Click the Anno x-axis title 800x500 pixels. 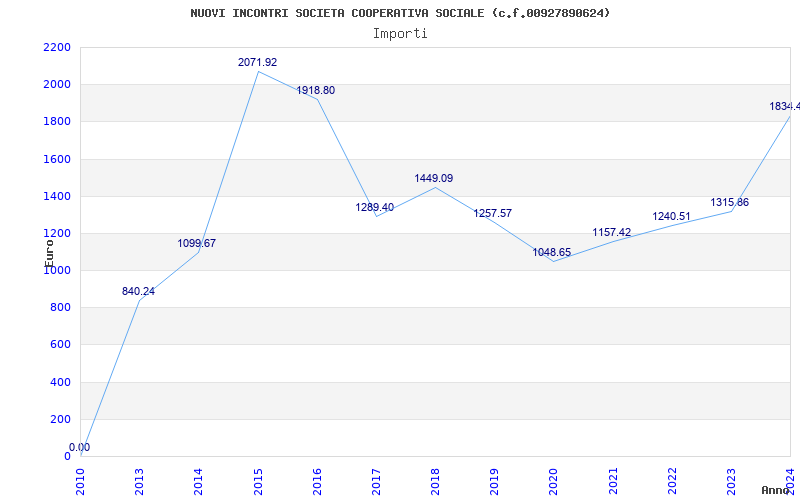(774, 490)
